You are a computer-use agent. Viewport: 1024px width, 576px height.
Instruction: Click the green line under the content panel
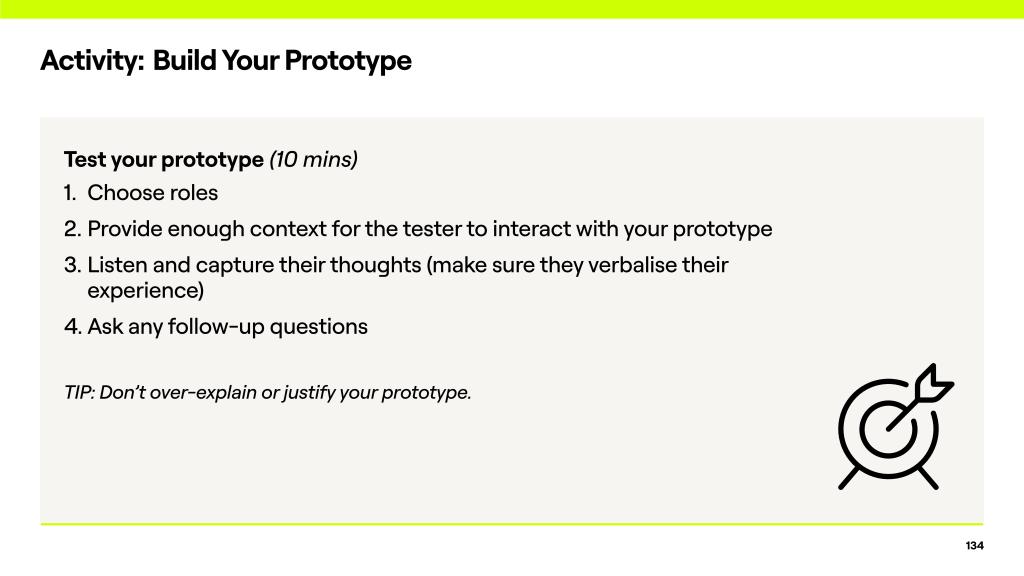point(512,524)
